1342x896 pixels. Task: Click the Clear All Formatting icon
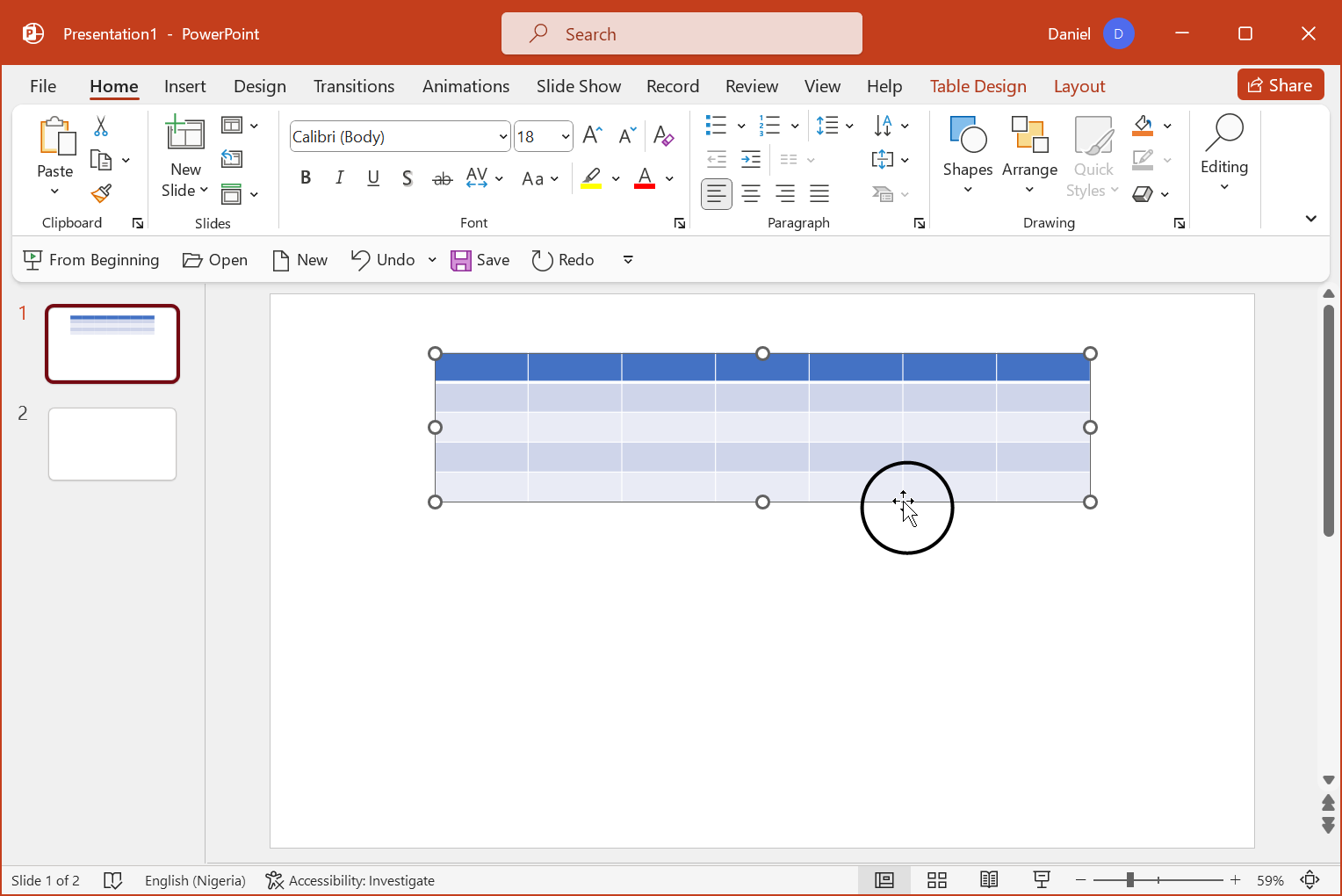[x=664, y=136]
